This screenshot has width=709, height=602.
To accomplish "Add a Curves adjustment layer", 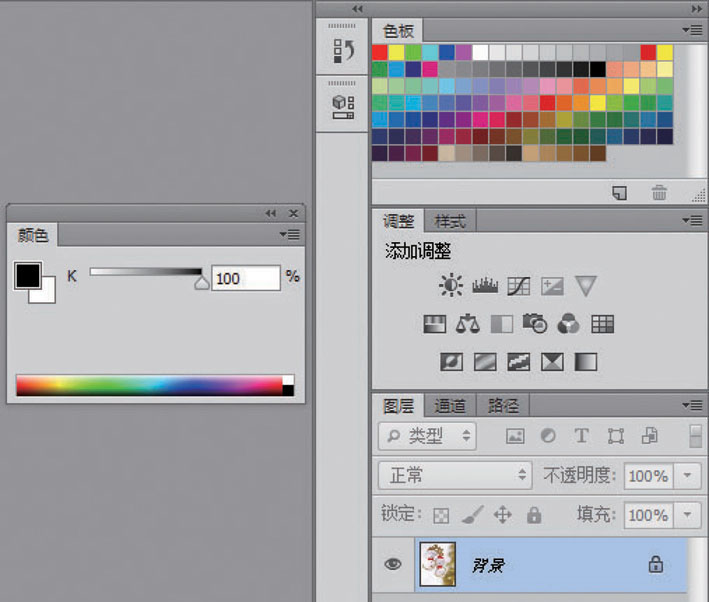I will click(518, 287).
